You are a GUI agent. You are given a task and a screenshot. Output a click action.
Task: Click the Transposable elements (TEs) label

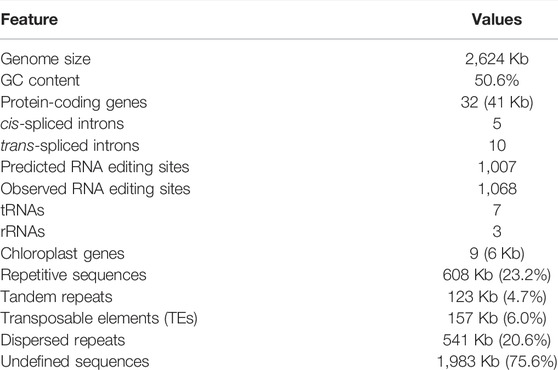[x=99, y=318]
